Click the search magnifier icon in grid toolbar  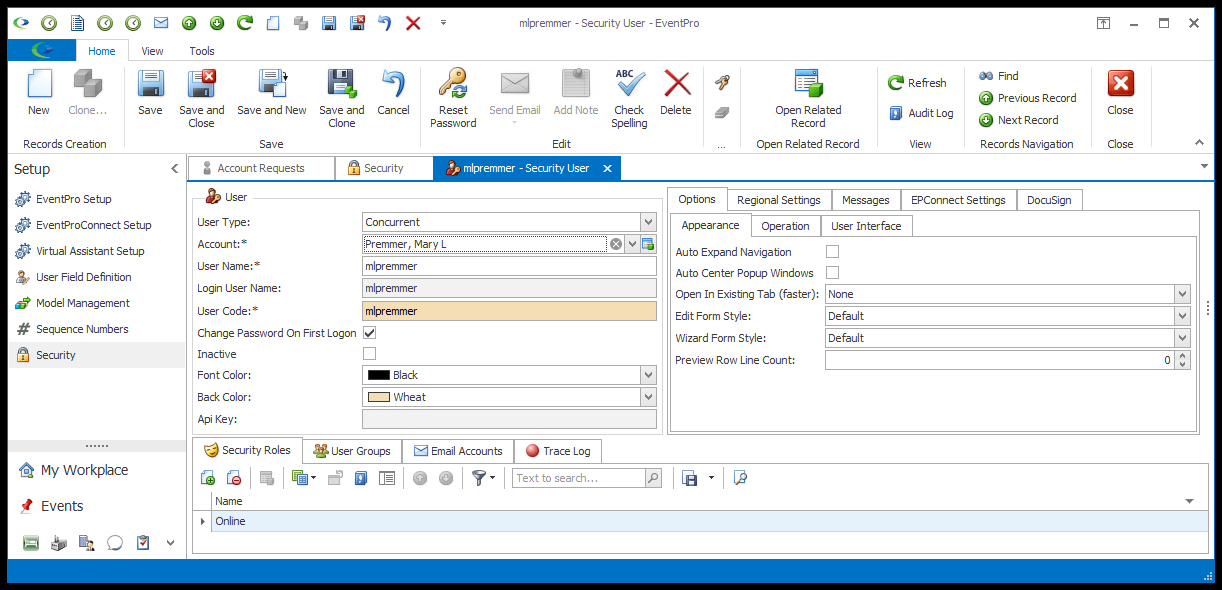coord(653,478)
